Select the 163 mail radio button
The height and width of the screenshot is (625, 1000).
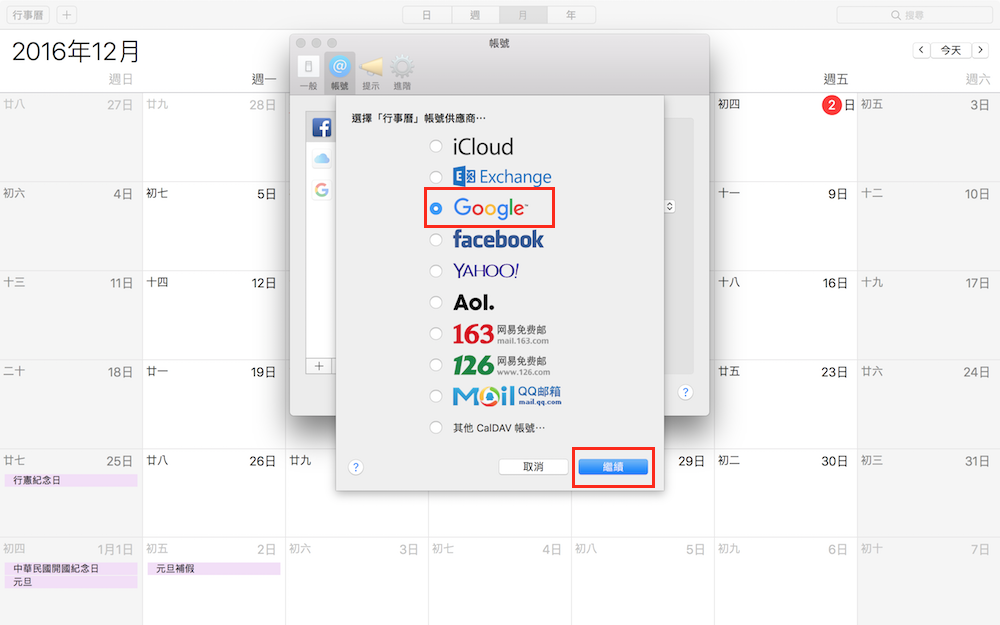tap(436, 334)
